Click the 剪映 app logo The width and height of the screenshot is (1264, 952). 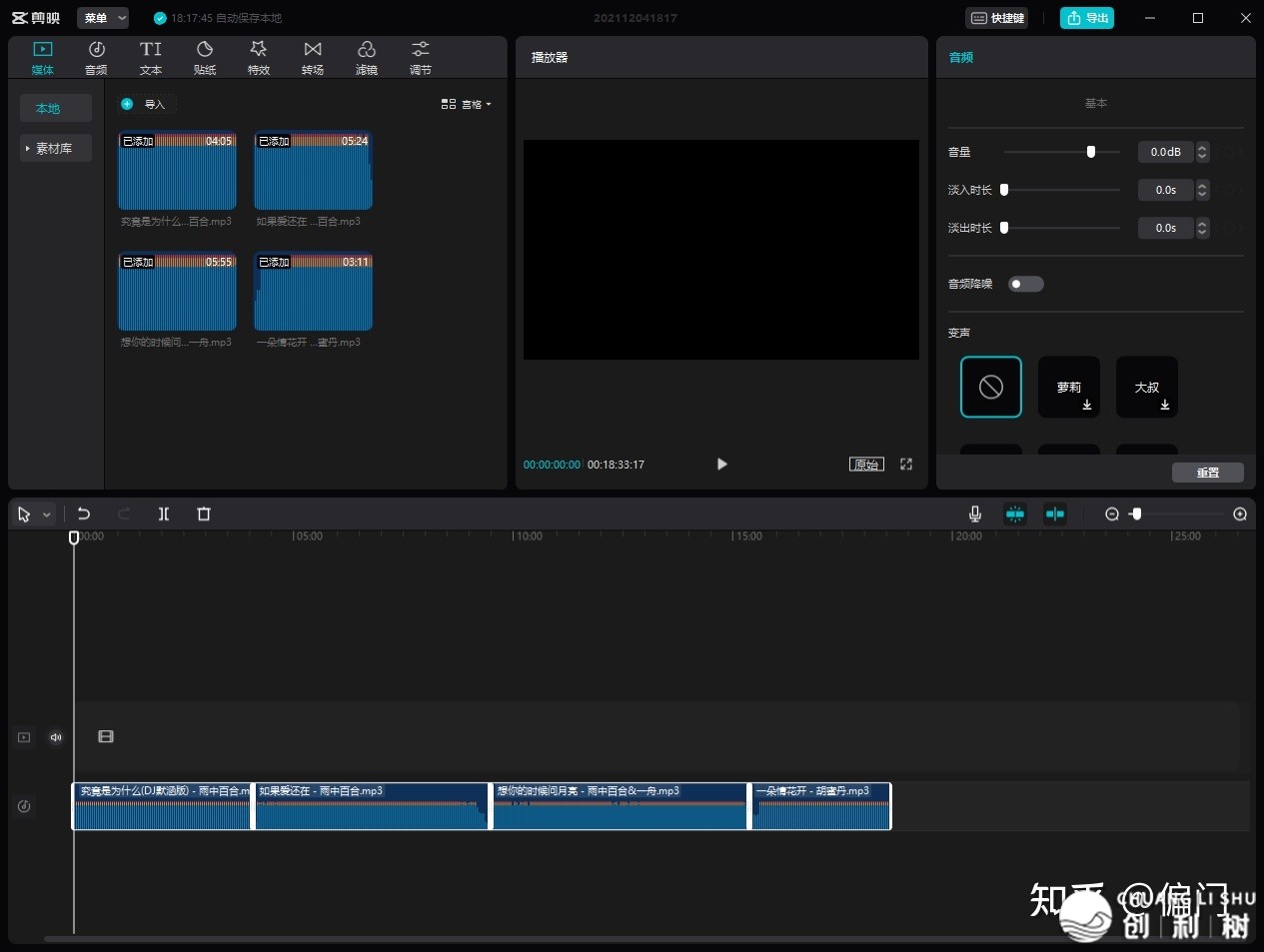[x=36, y=18]
